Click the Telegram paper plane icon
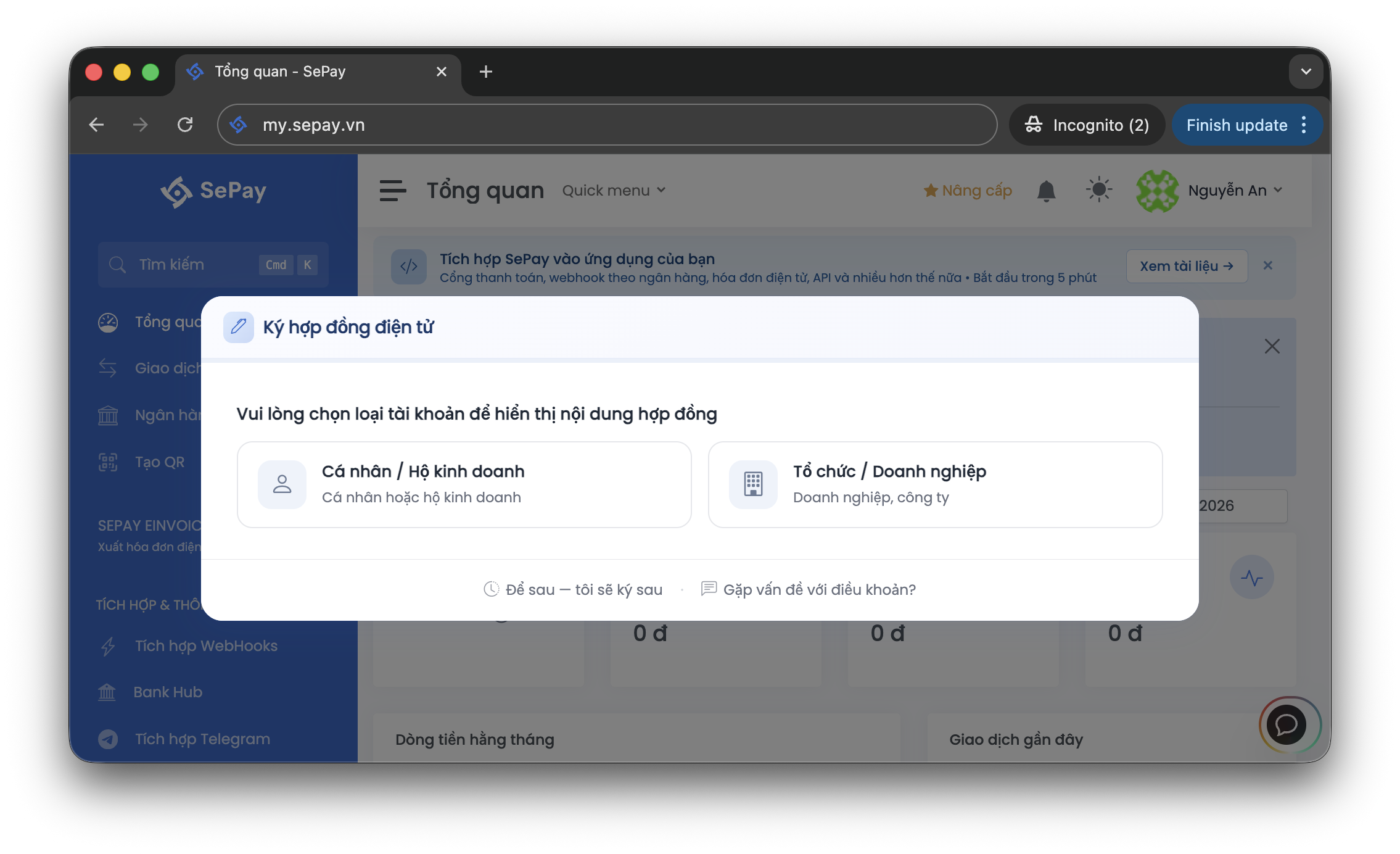1400x854 pixels. coord(108,739)
